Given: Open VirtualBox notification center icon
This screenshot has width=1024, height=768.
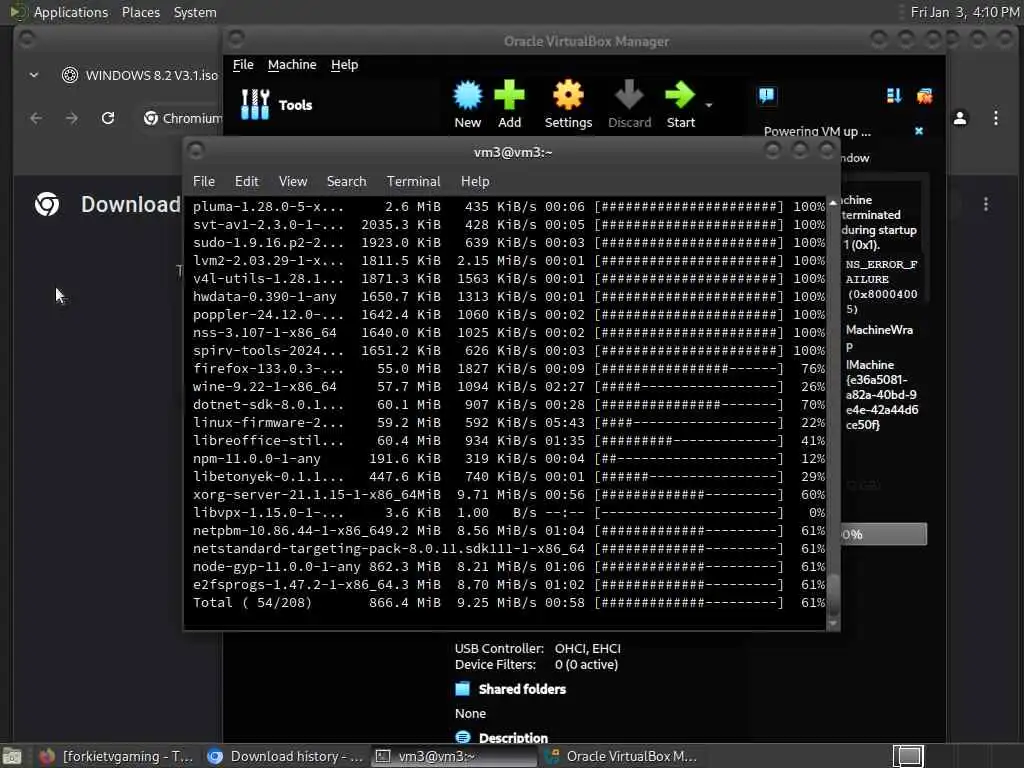Looking at the screenshot, I should point(767,96).
